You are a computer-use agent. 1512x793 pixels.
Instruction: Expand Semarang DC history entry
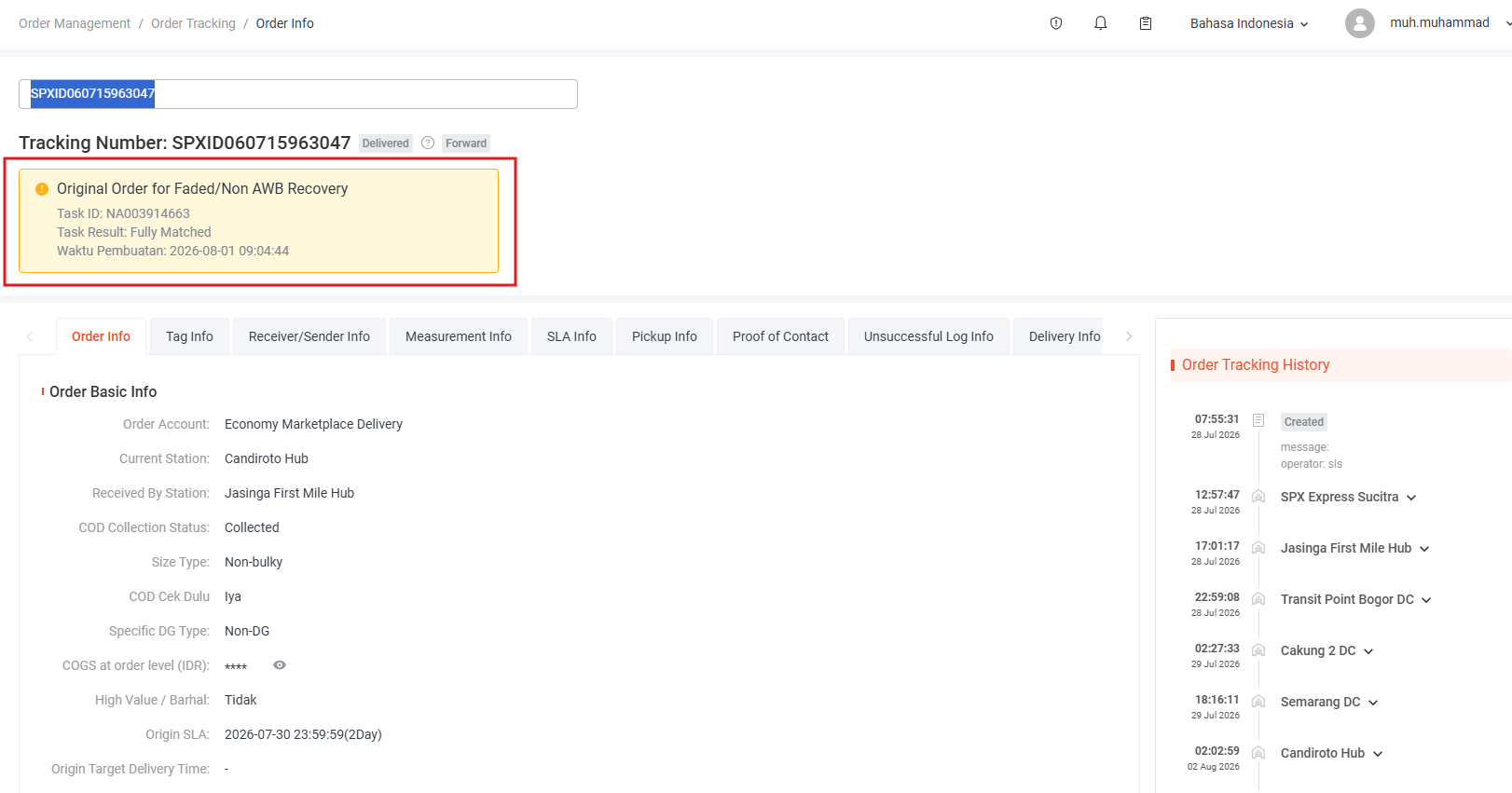tap(1373, 703)
